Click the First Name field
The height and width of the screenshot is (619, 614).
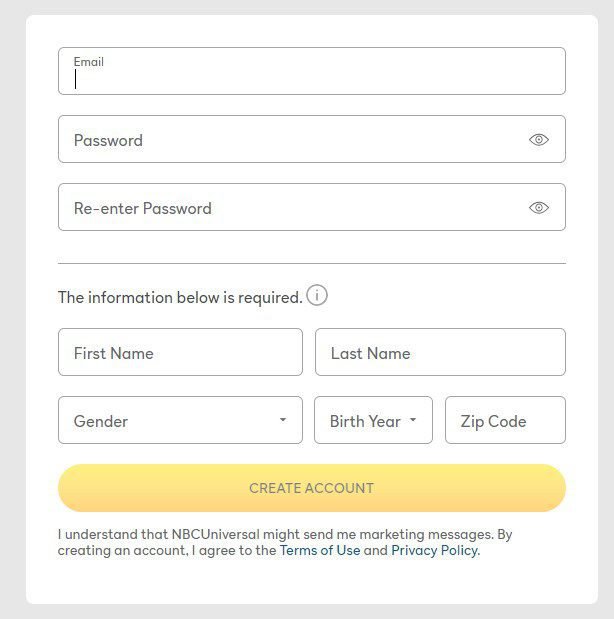click(x=180, y=353)
